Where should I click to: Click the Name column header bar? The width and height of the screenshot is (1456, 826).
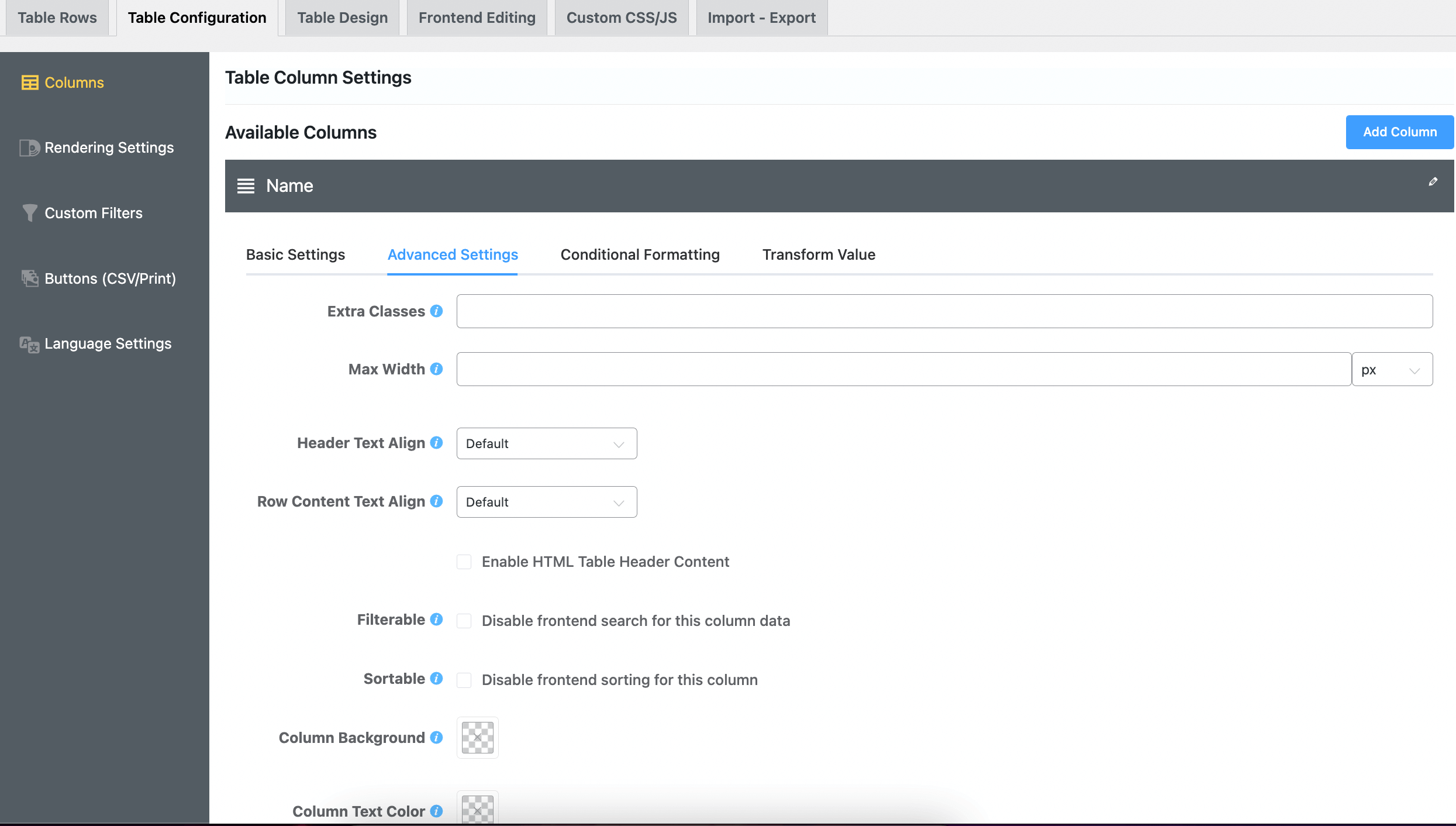(x=840, y=186)
